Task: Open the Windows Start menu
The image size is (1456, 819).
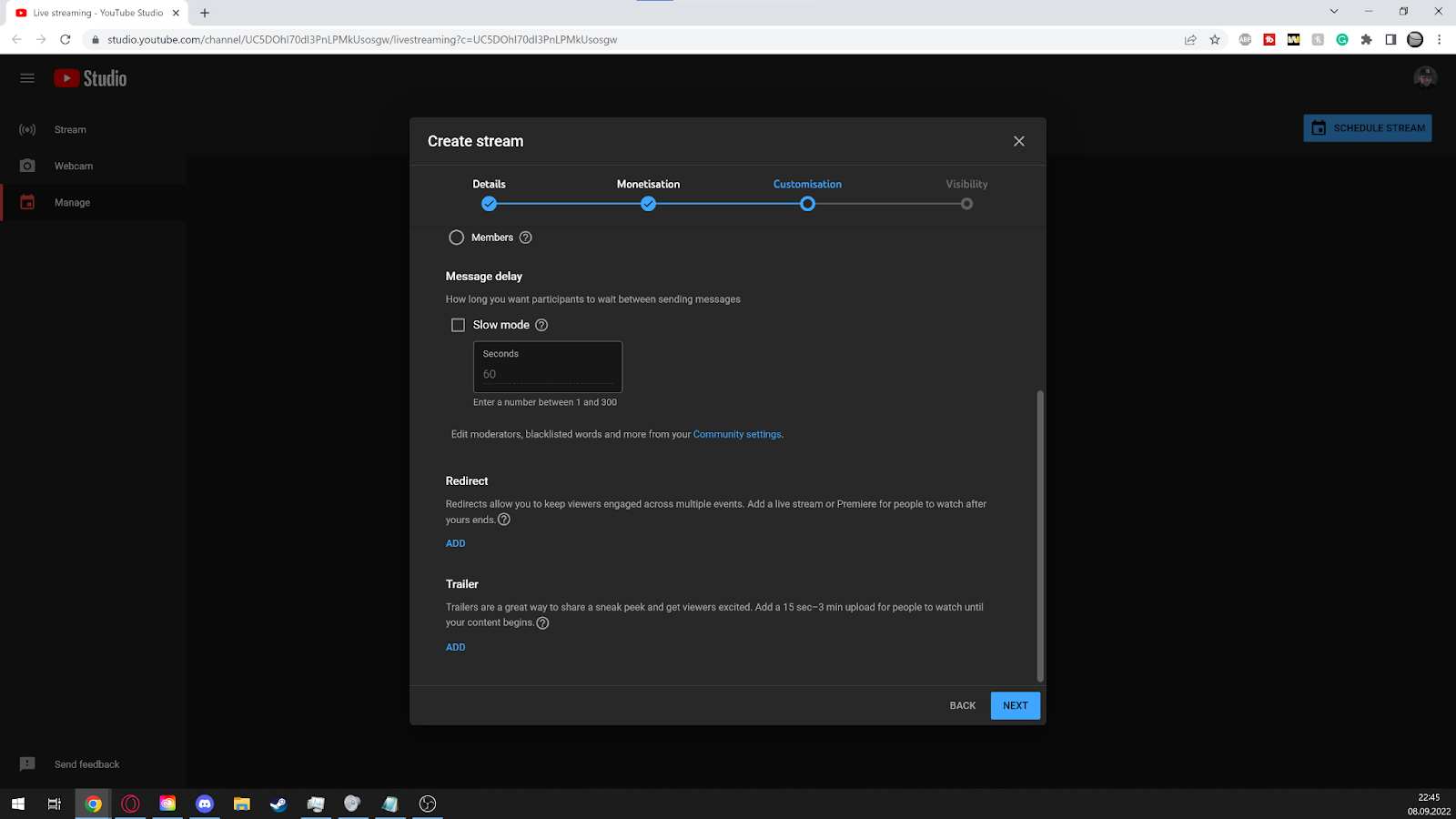Action: (18, 804)
